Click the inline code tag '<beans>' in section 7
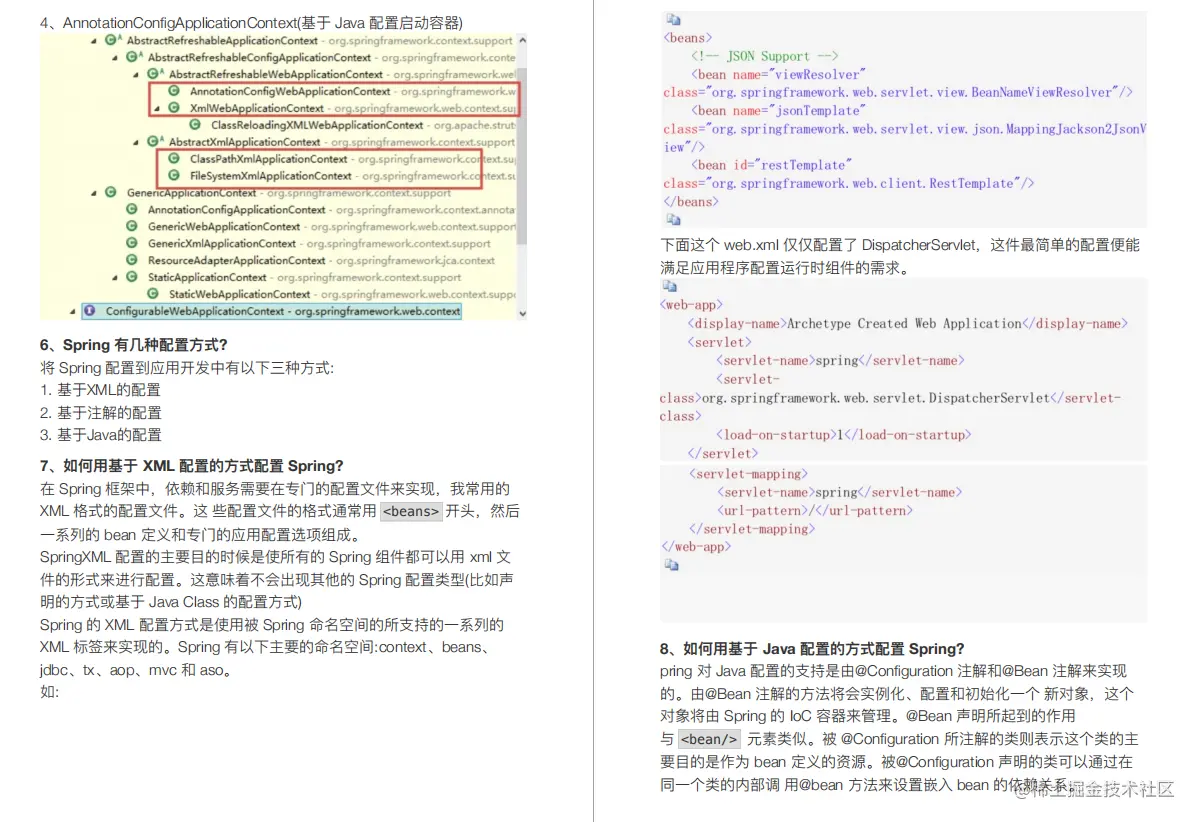The height and width of the screenshot is (822, 1197). [411, 511]
